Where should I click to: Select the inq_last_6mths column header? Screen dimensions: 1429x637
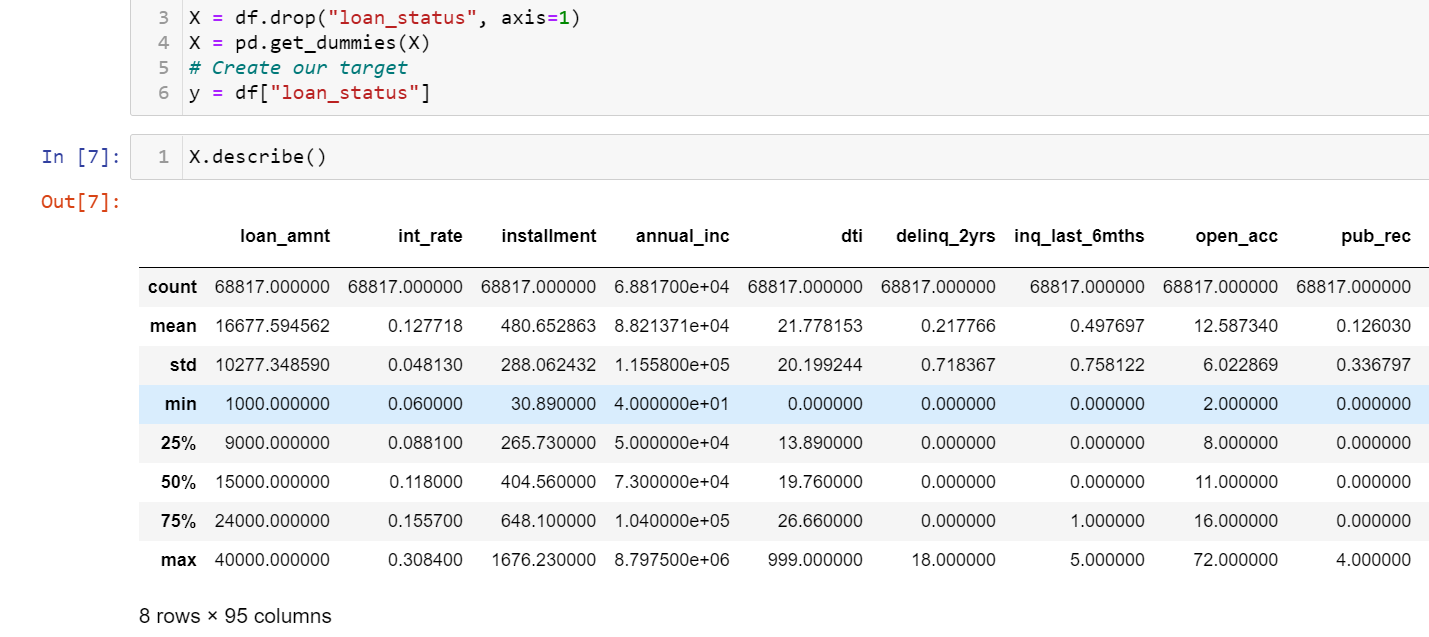1079,236
